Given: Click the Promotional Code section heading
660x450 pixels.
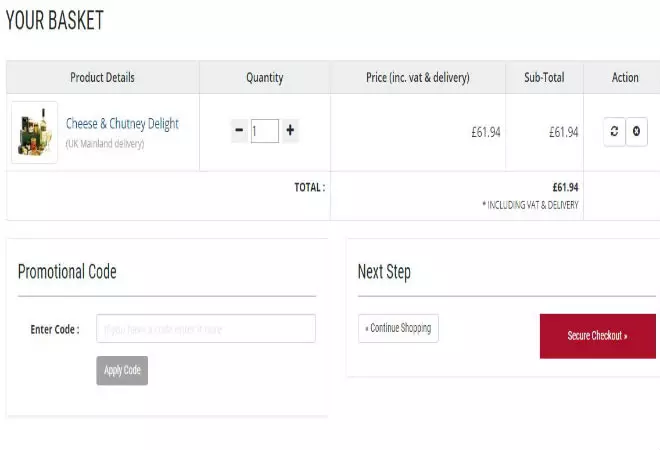Looking at the screenshot, I should [67, 272].
